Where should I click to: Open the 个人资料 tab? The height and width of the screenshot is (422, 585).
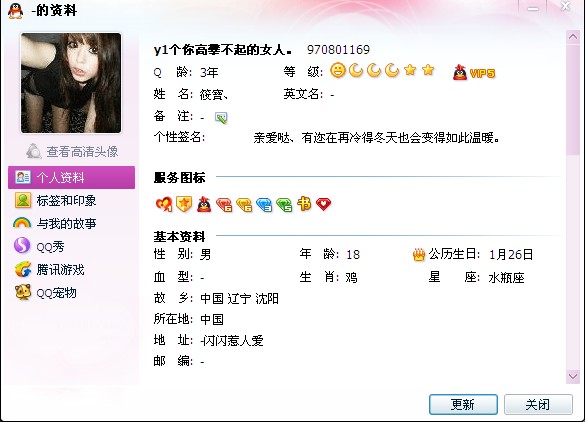click(x=71, y=178)
